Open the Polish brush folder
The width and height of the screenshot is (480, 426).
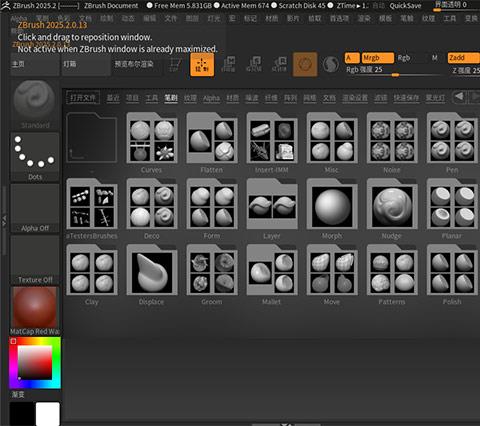pyautogui.click(x=452, y=270)
